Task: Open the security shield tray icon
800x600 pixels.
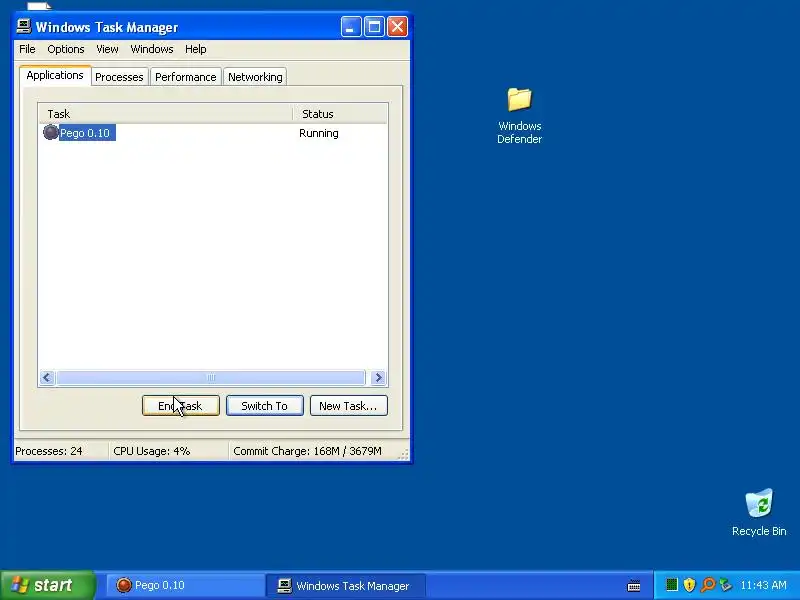Action: tap(689, 585)
